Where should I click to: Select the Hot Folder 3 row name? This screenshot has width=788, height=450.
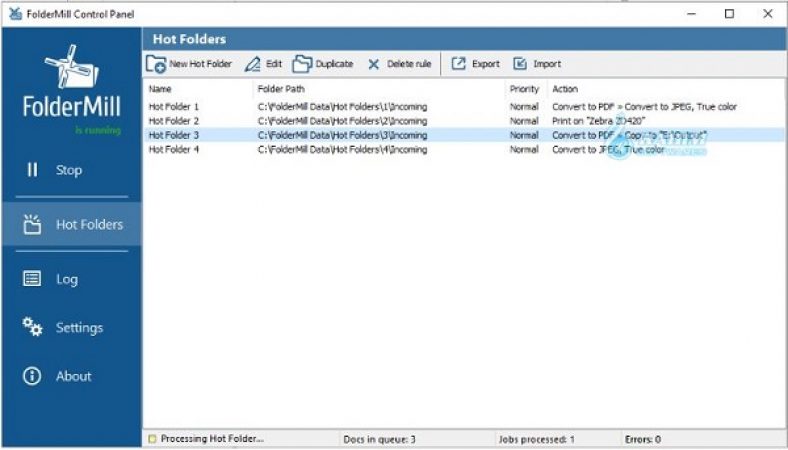(x=174, y=135)
